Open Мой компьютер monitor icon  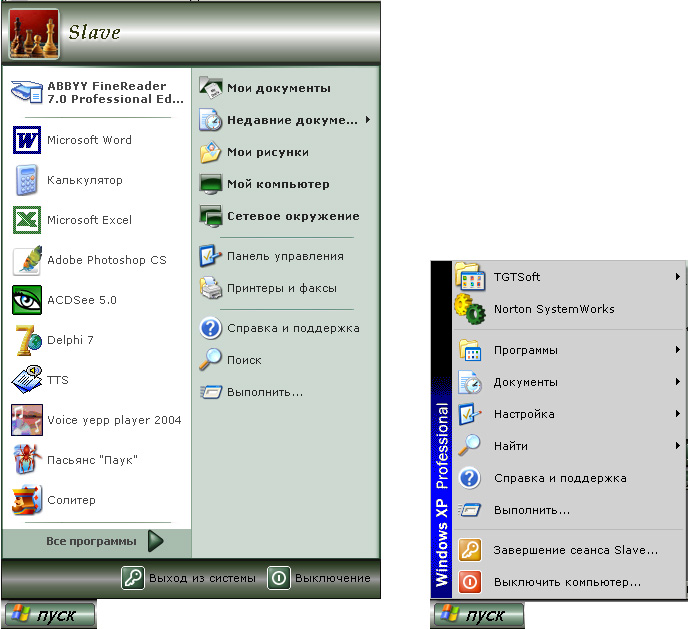(210, 184)
